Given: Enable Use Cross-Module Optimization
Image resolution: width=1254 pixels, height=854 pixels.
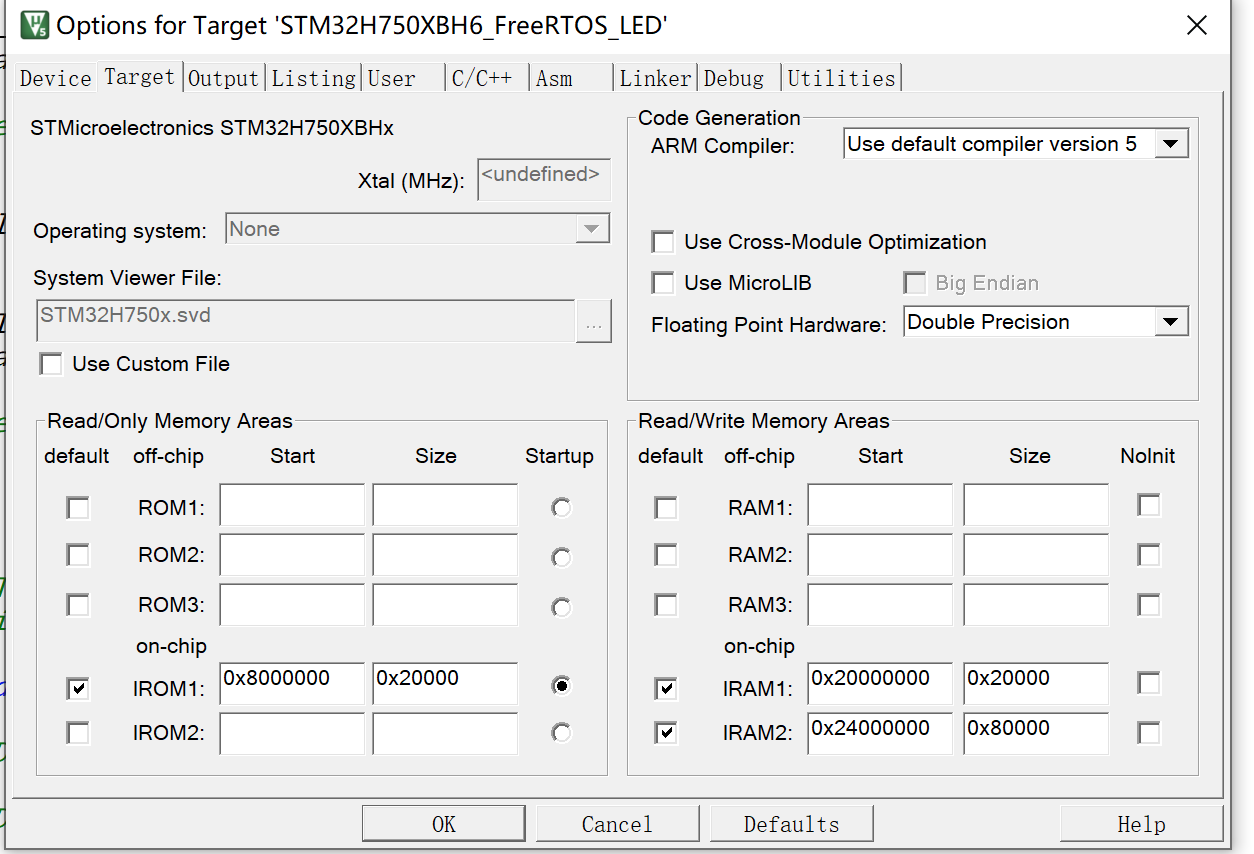Looking at the screenshot, I should tap(662, 242).
